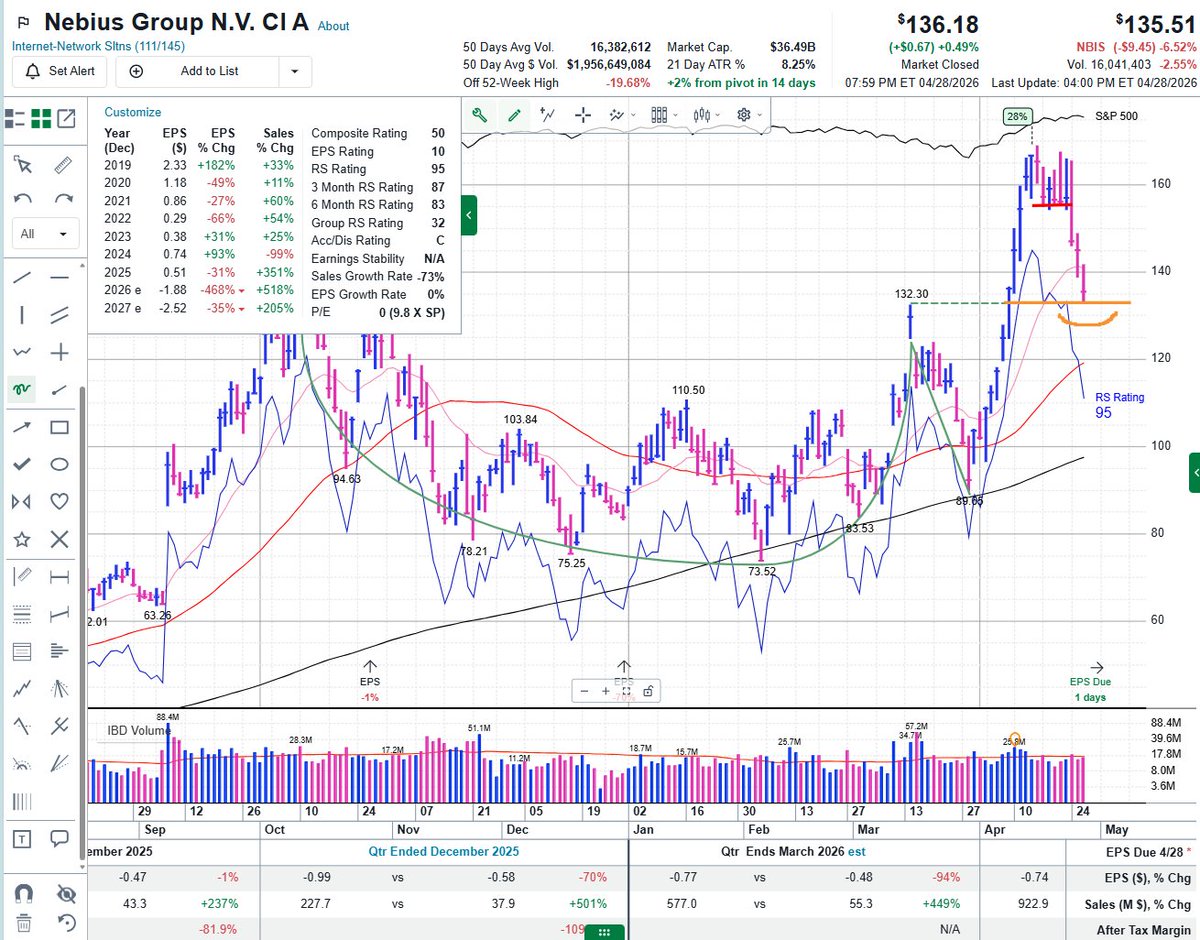1200x940 pixels.
Task: Select the freehand squiggle drawing tool
Action: [22, 389]
